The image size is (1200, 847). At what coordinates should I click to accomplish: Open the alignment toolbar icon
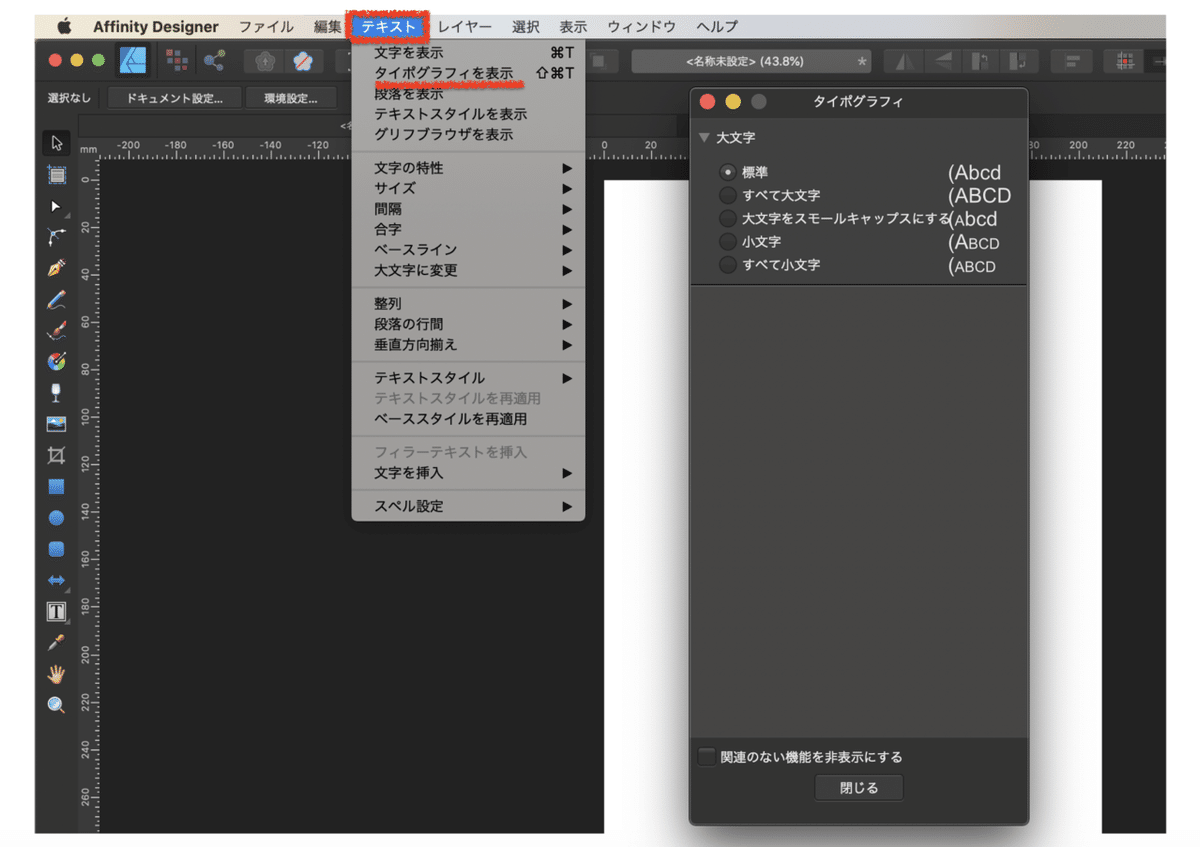pyautogui.click(x=1073, y=61)
